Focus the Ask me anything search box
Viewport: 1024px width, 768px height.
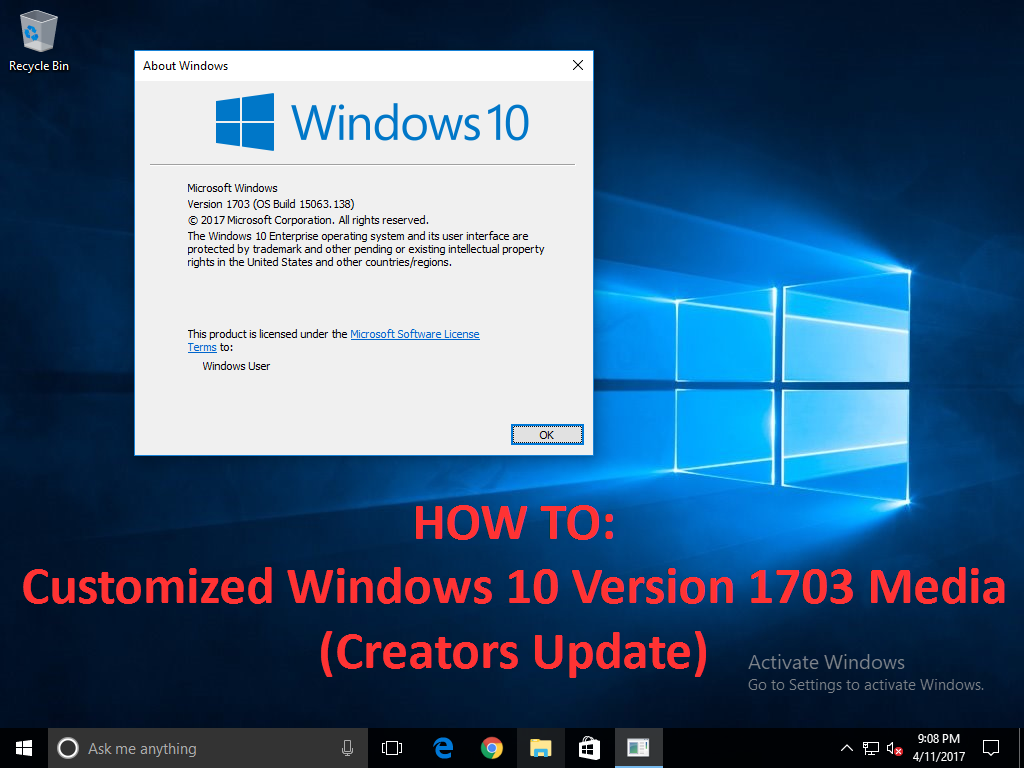coord(208,748)
